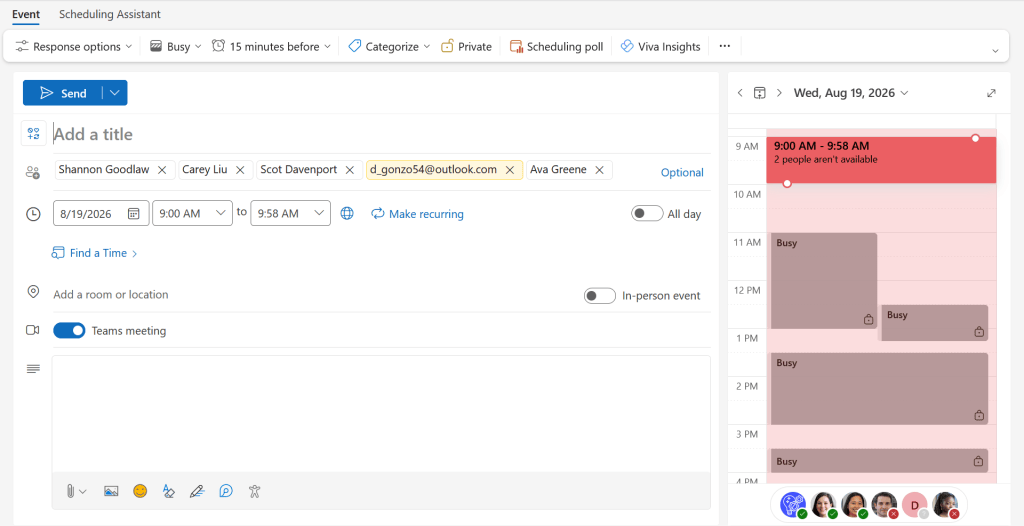Expand the calendar pane with arrows icon
This screenshot has height=526, width=1024.
pyautogui.click(x=991, y=93)
